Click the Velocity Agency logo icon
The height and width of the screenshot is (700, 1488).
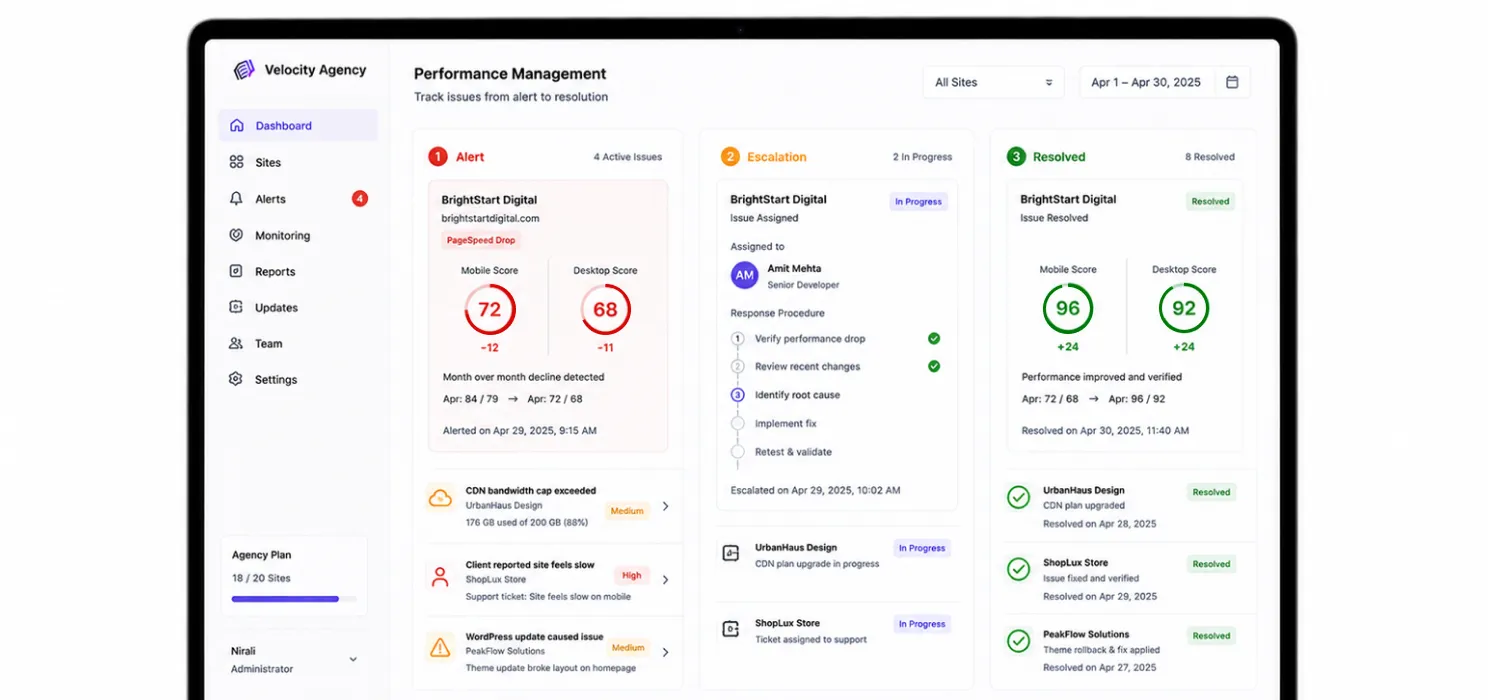(x=244, y=70)
